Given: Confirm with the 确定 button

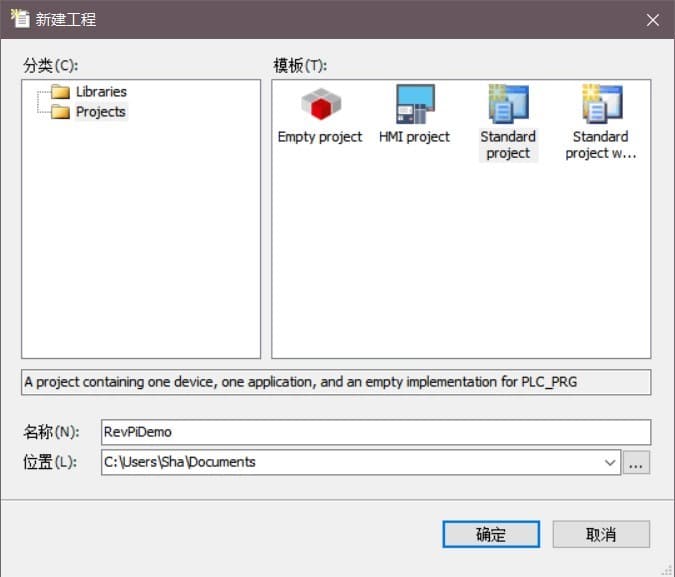Looking at the screenshot, I should tap(491, 534).
